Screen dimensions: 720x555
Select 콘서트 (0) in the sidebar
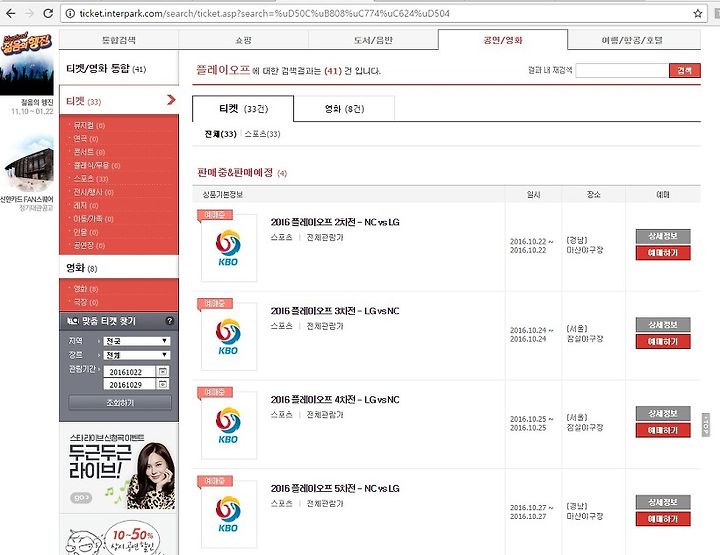click(x=89, y=152)
